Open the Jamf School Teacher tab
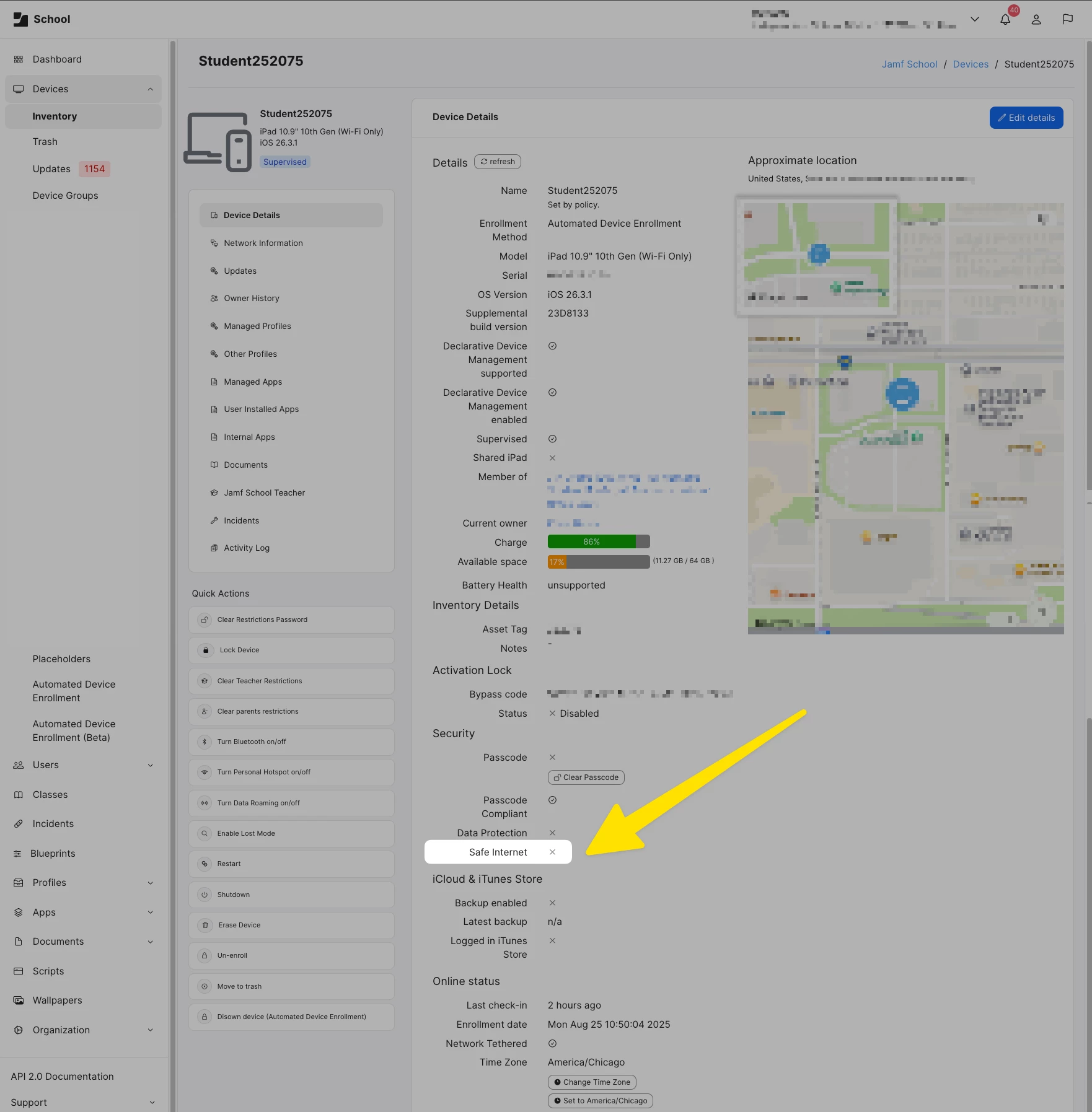Screen dimensions: 1092x1112 tap(291, 493)
